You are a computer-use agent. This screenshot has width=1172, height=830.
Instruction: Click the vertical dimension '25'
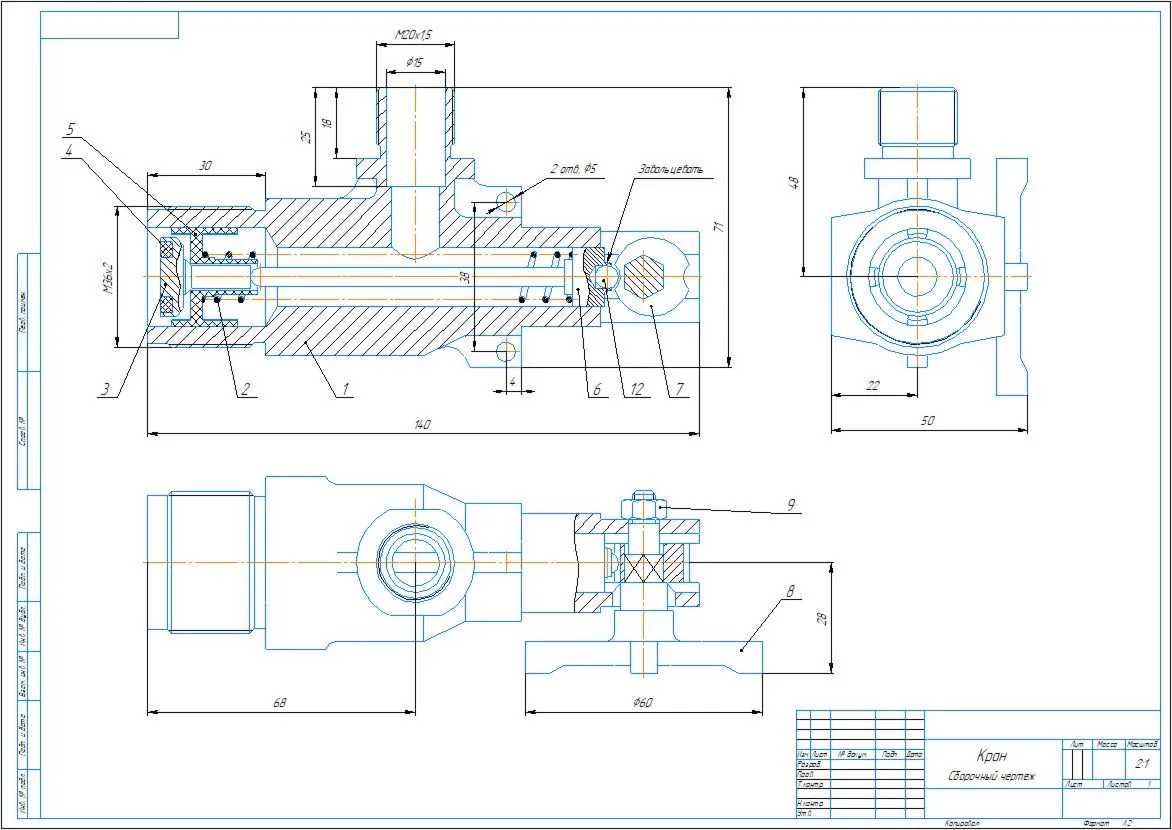pyautogui.click(x=306, y=137)
